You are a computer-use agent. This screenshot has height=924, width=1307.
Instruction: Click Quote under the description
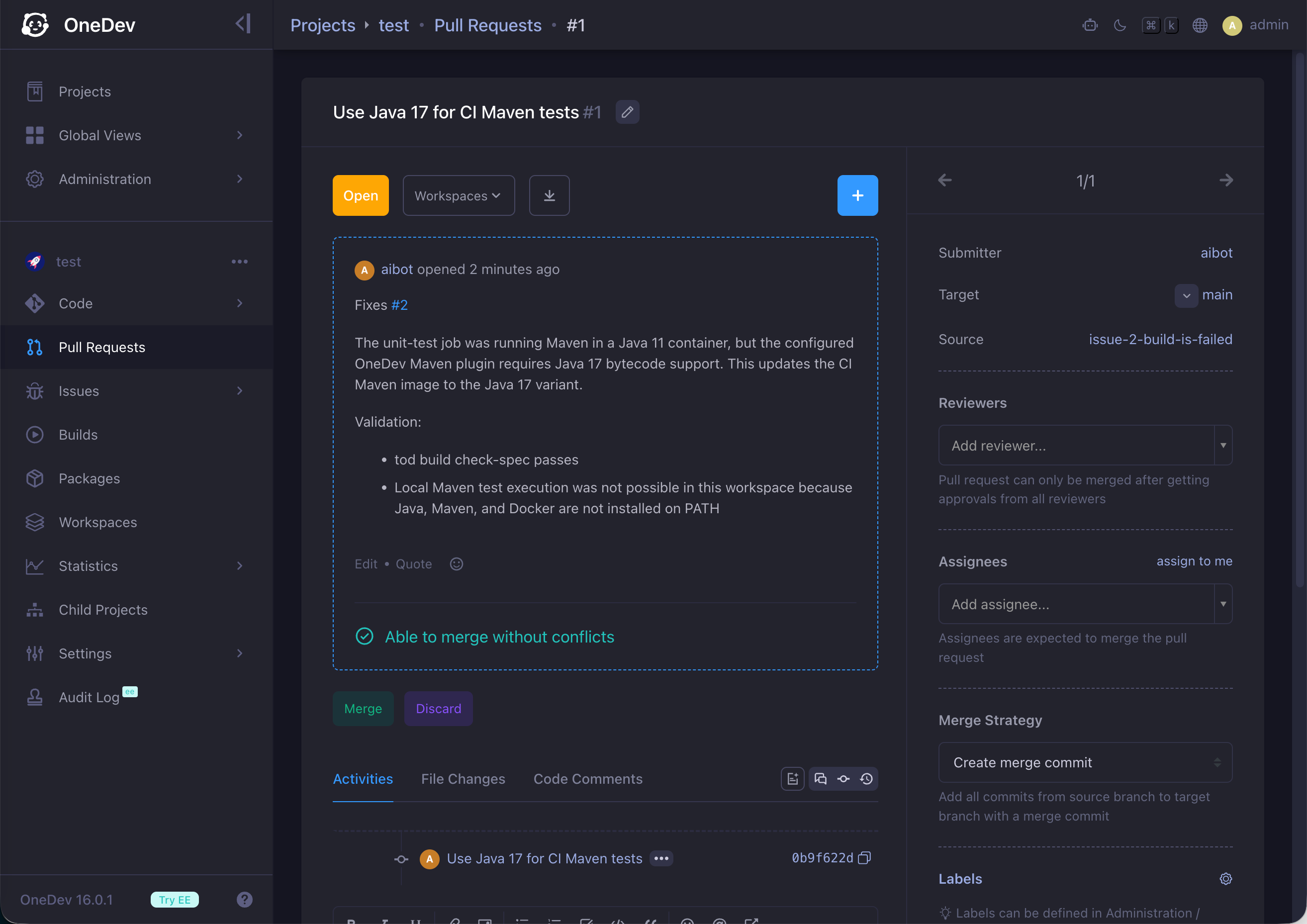tap(414, 563)
